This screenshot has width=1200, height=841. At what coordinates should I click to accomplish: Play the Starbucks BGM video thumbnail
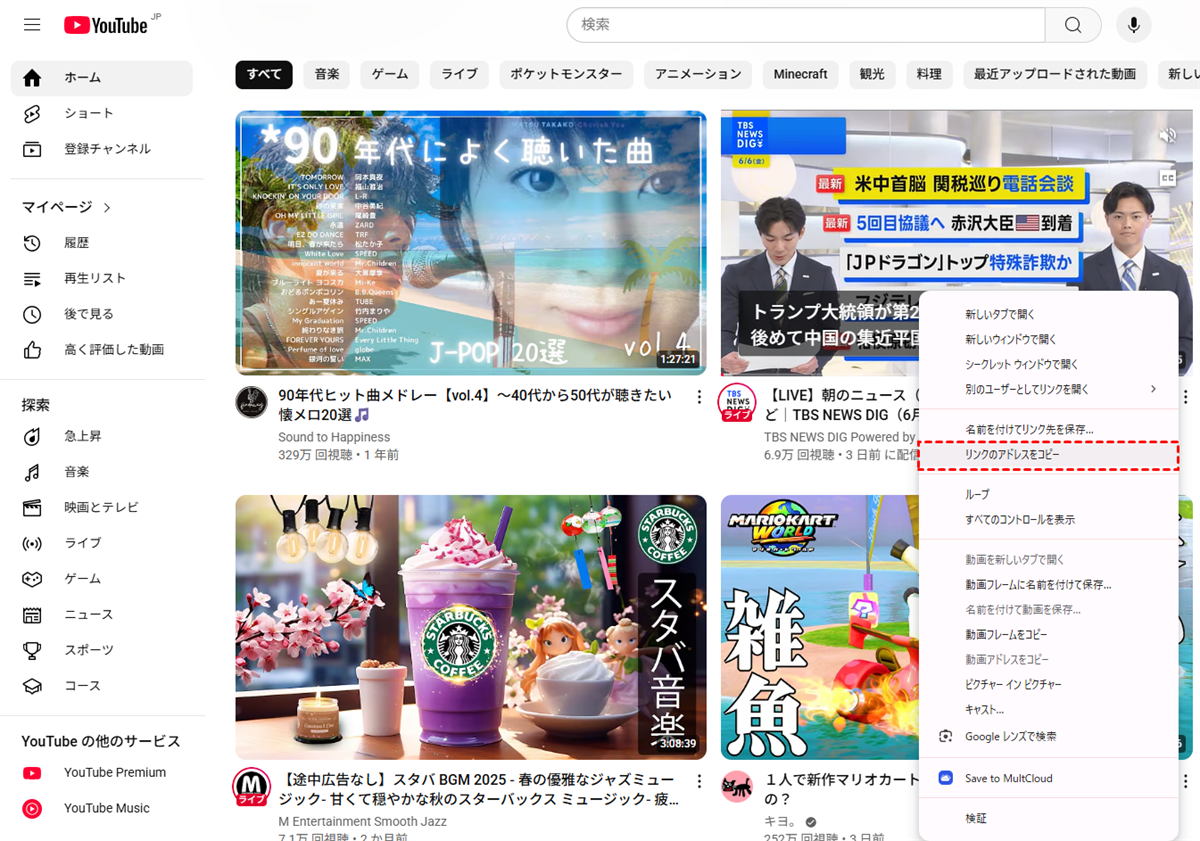pyautogui.click(x=470, y=626)
